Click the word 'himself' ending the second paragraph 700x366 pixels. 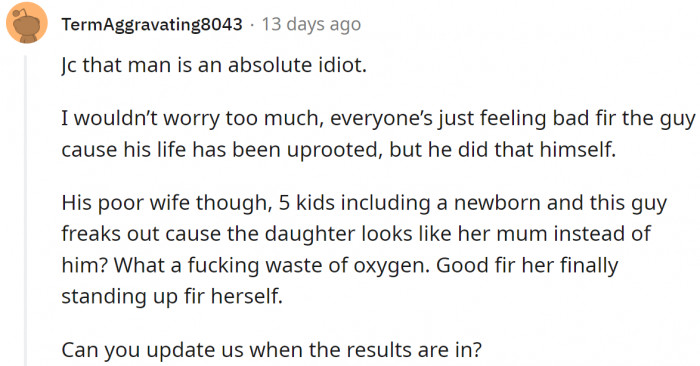[578, 150]
